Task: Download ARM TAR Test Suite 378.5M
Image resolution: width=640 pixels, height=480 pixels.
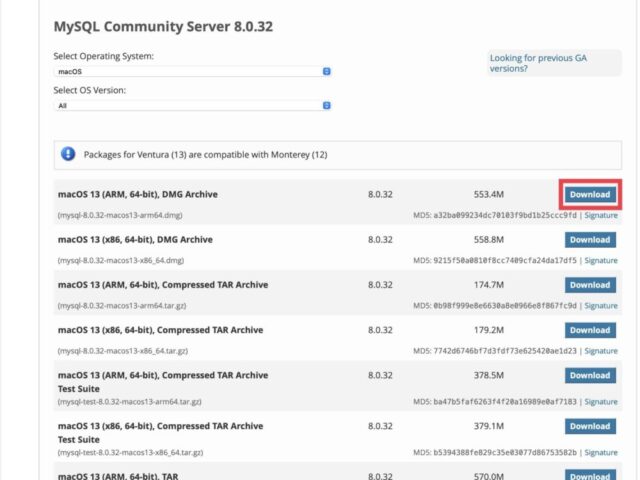Action: pos(590,376)
